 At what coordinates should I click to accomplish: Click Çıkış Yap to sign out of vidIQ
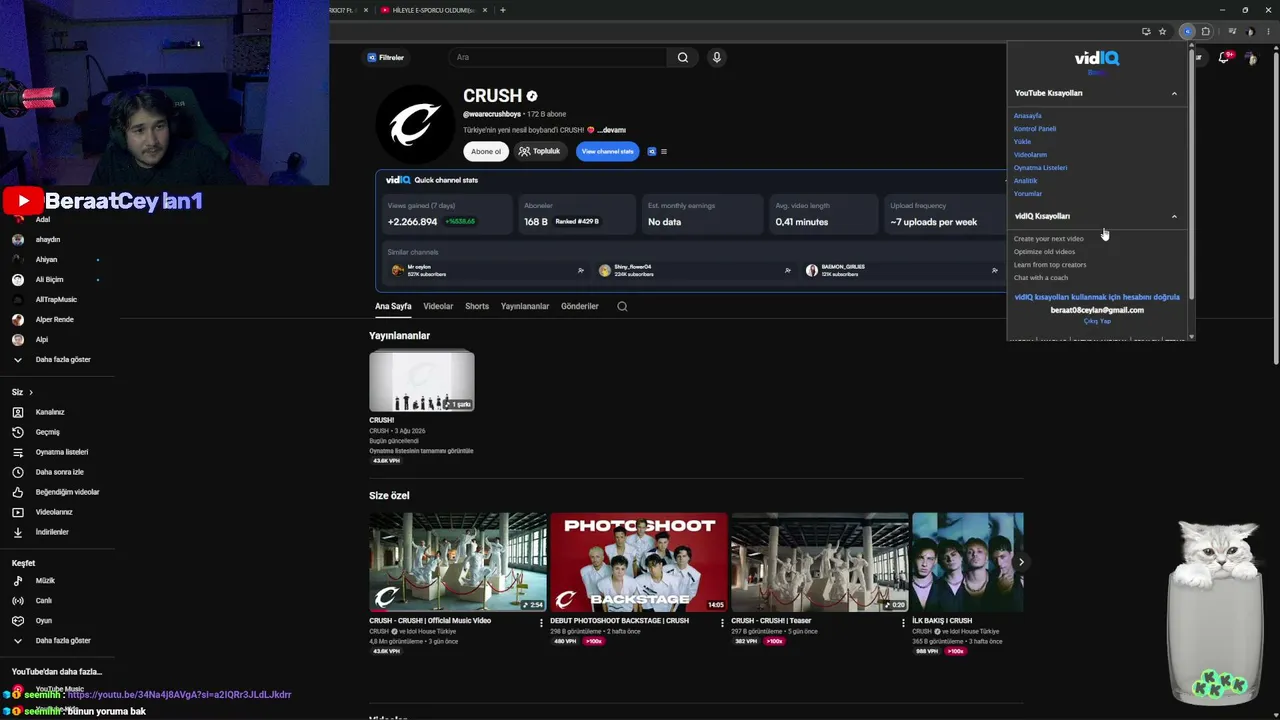click(1097, 321)
